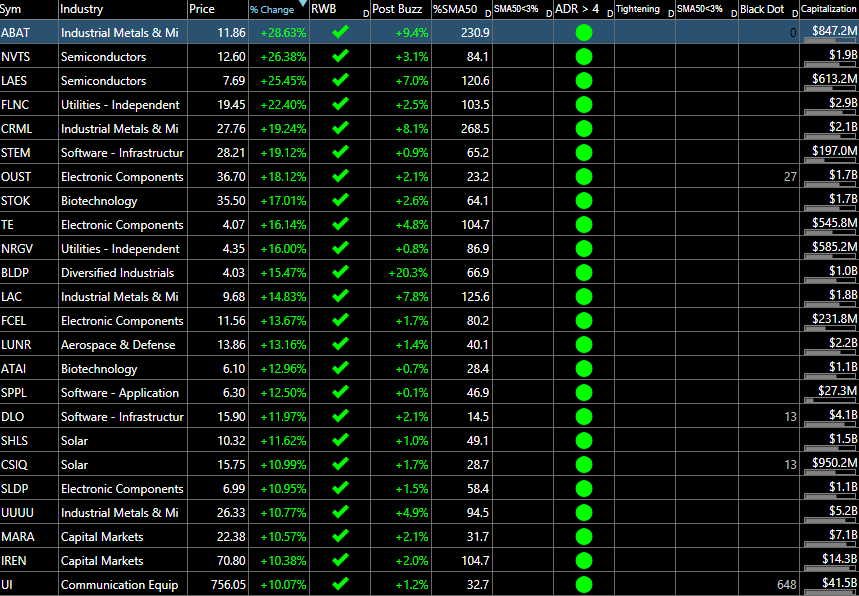Click OUST Black Dot value 27
The height and width of the screenshot is (596, 859).
[x=790, y=177]
